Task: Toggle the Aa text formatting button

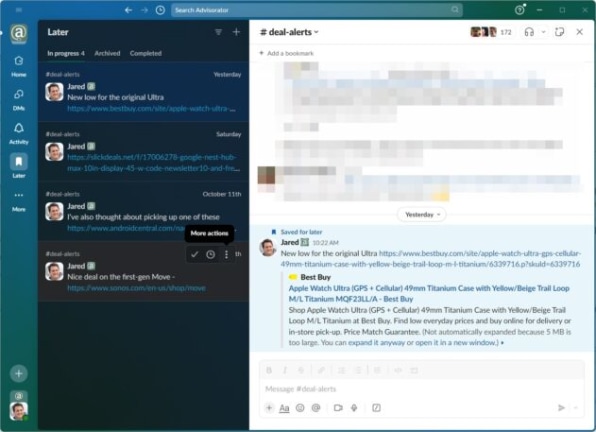Action: (284, 408)
